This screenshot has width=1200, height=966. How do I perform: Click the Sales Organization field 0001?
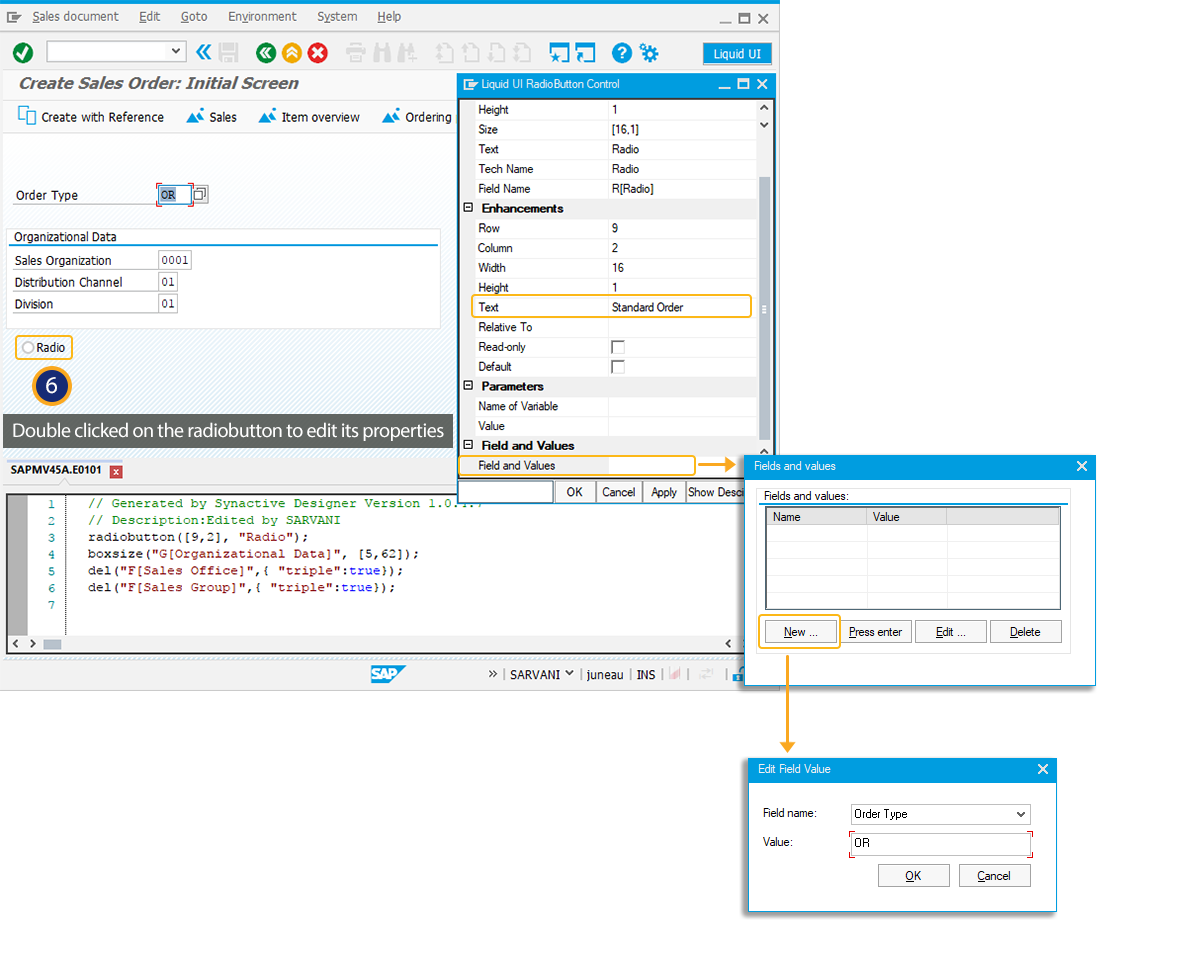pos(174,260)
